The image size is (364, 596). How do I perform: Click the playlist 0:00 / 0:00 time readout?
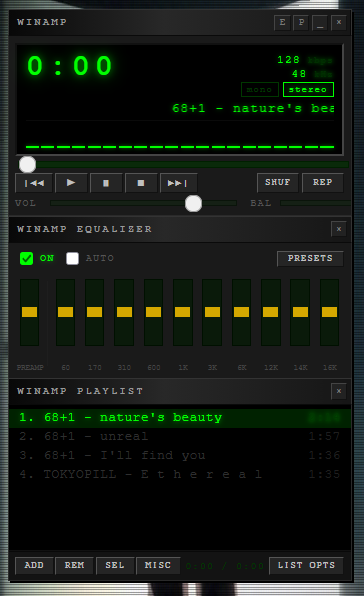click(225, 566)
